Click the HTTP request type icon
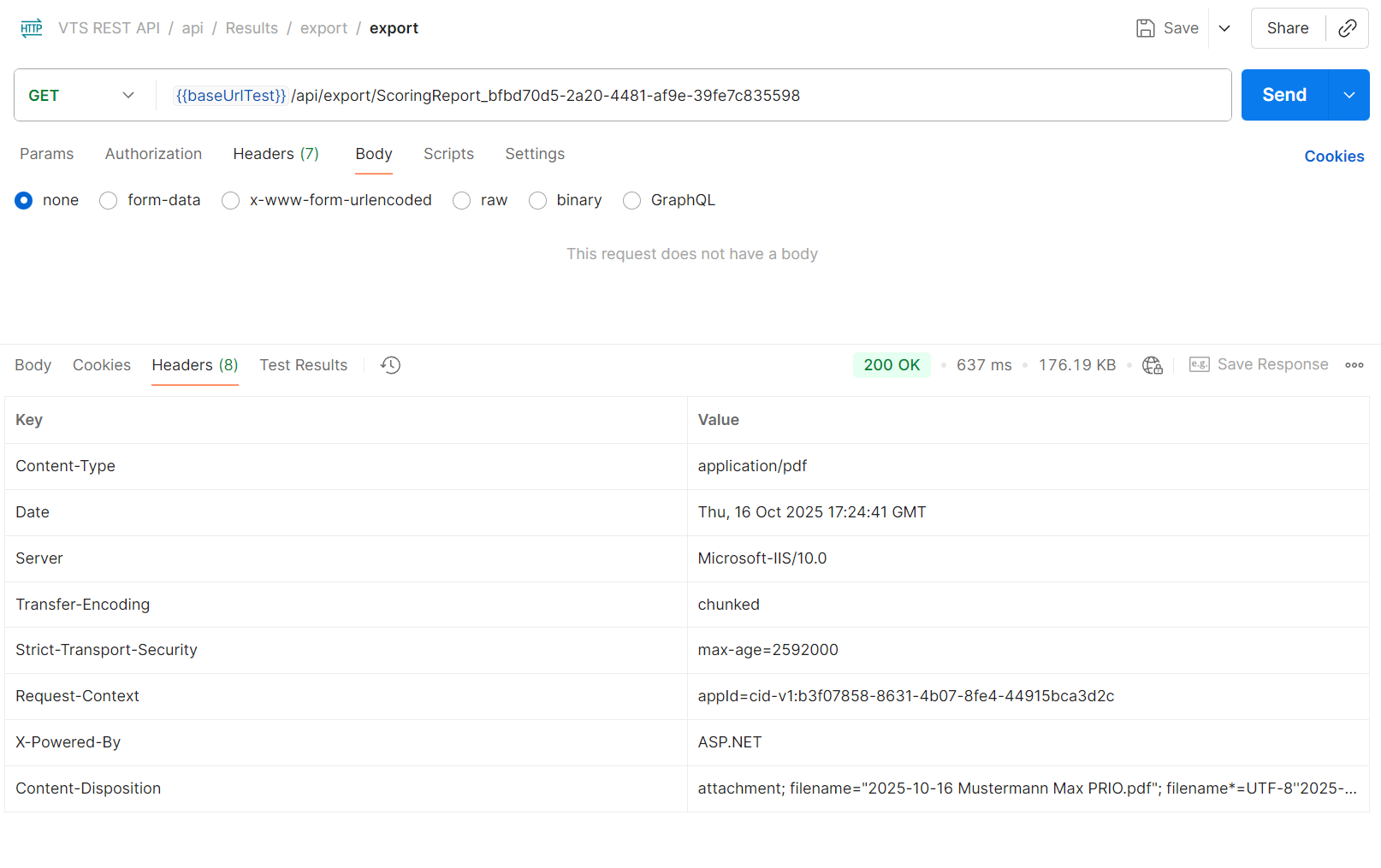Screen dimensions: 1381x868 point(32,28)
